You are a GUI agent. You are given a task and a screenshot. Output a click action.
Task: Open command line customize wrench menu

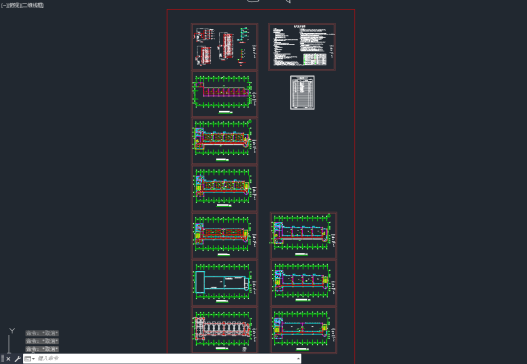pos(17,359)
